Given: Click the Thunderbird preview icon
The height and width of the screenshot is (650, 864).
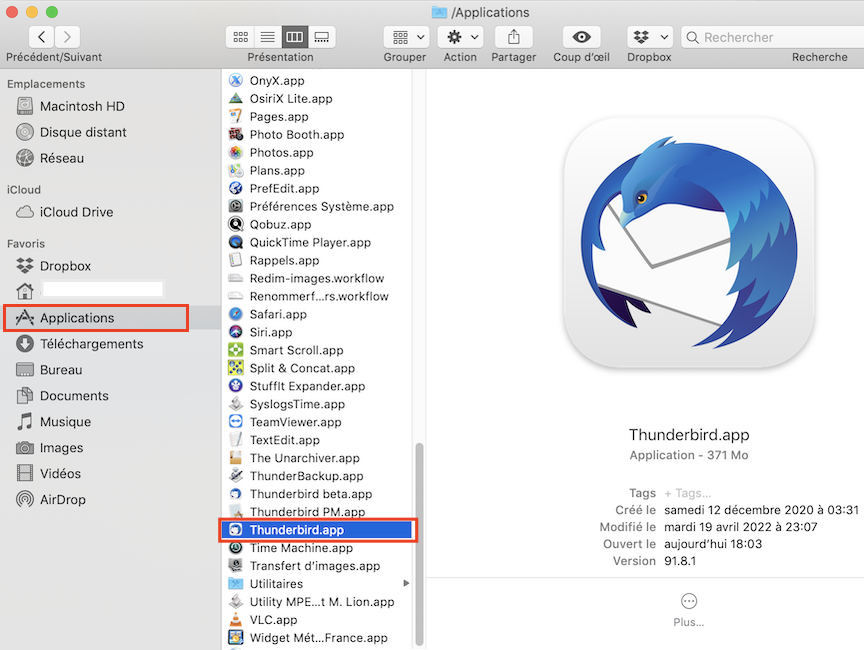Looking at the screenshot, I should (689, 242).
